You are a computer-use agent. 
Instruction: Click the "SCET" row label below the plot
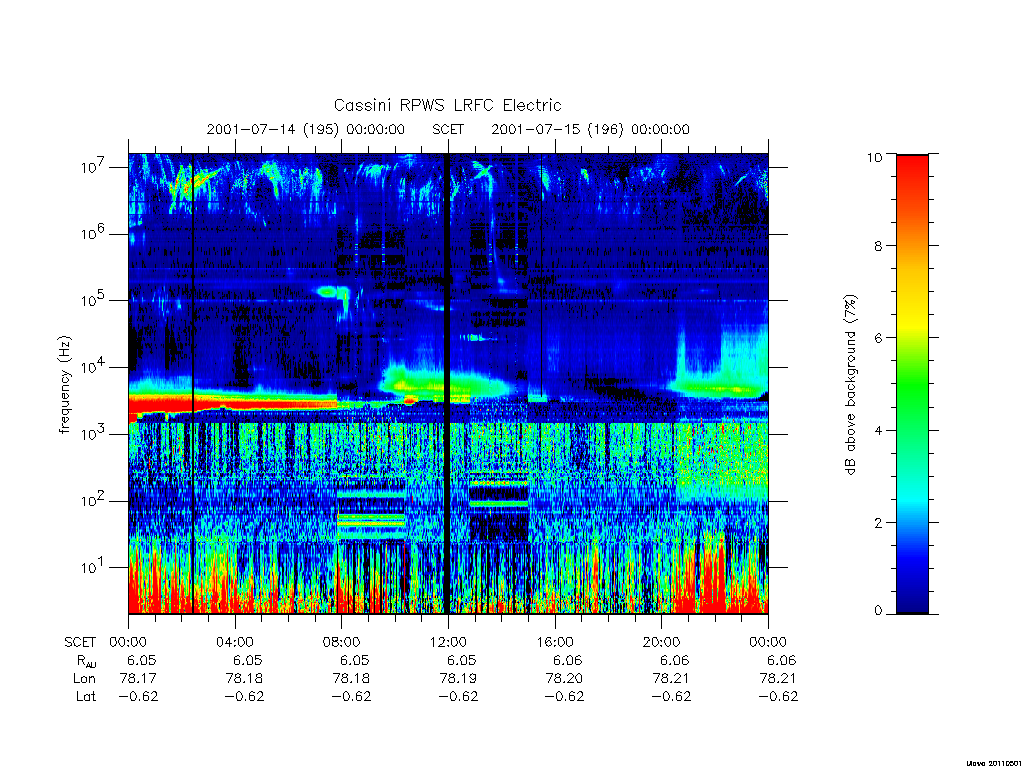(80, 642)
